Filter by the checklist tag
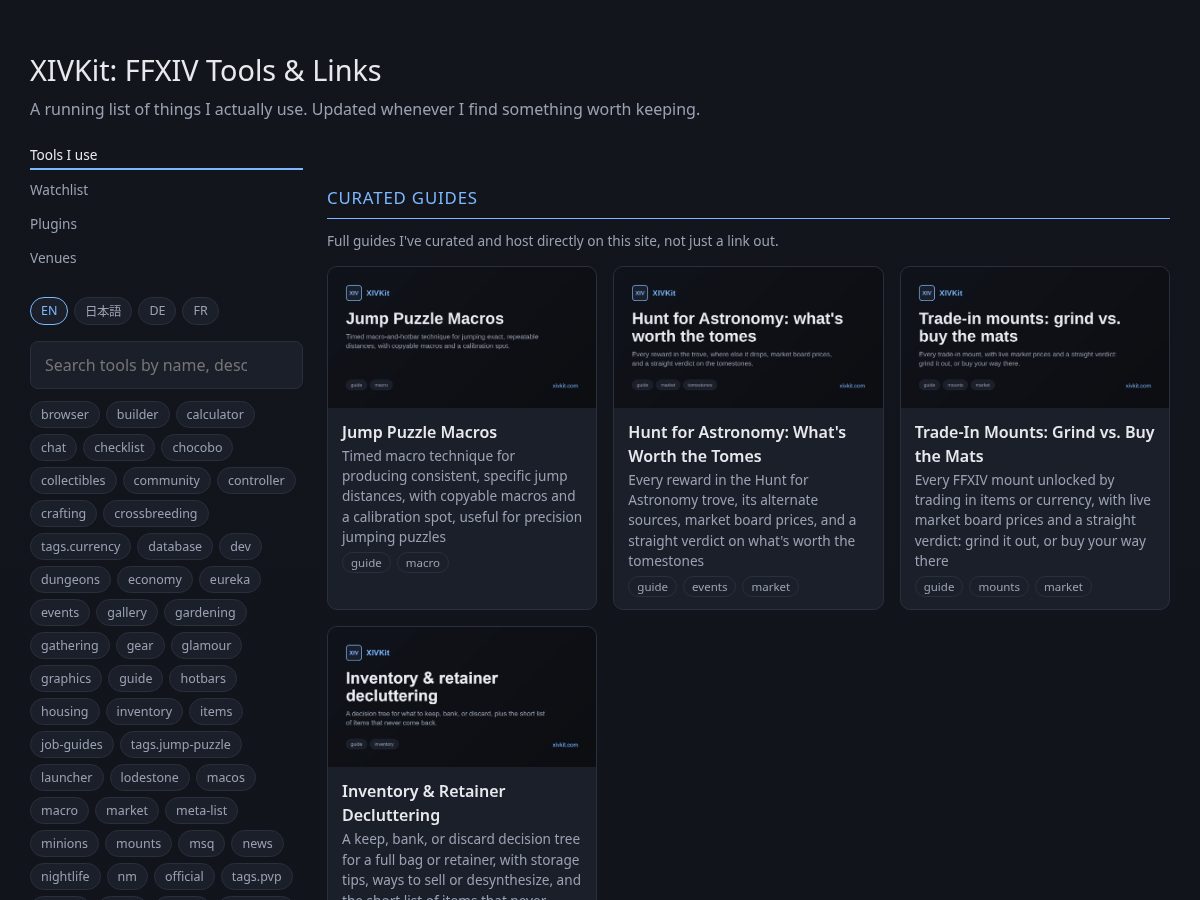Screen dimensions: 1200x900 tap(120, 447)
